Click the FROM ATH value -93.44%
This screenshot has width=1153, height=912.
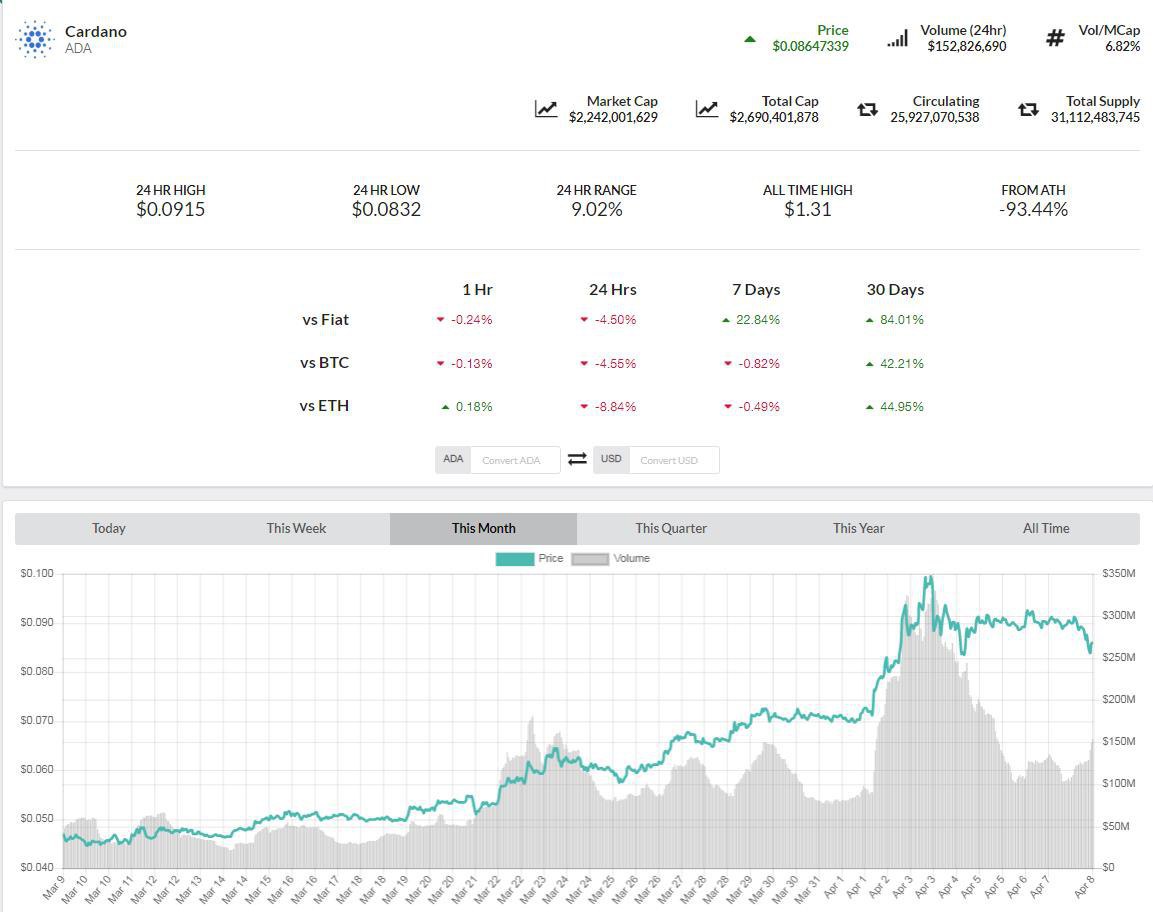tap(1033, 210)
